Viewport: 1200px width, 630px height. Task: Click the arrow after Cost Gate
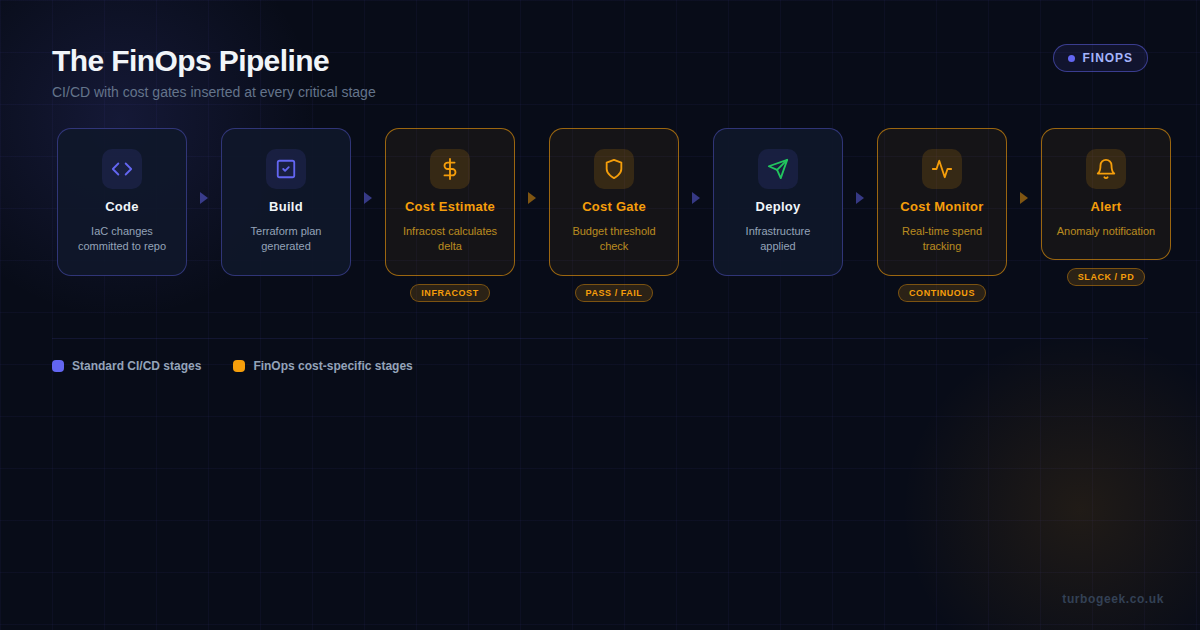click(695, 197)
